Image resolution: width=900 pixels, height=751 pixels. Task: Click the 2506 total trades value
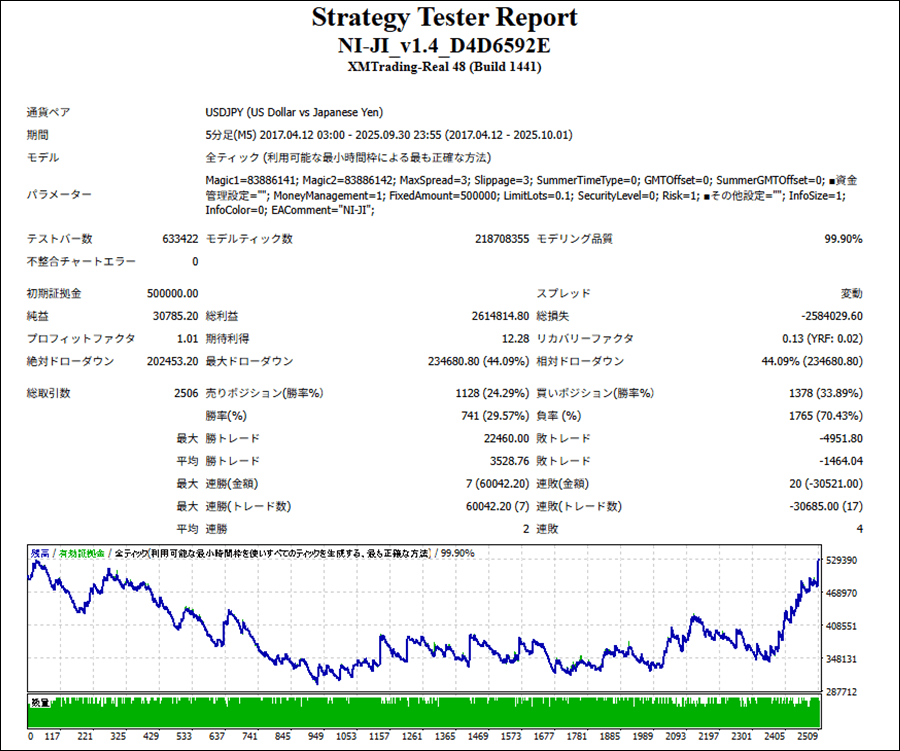tap(185, 393)
